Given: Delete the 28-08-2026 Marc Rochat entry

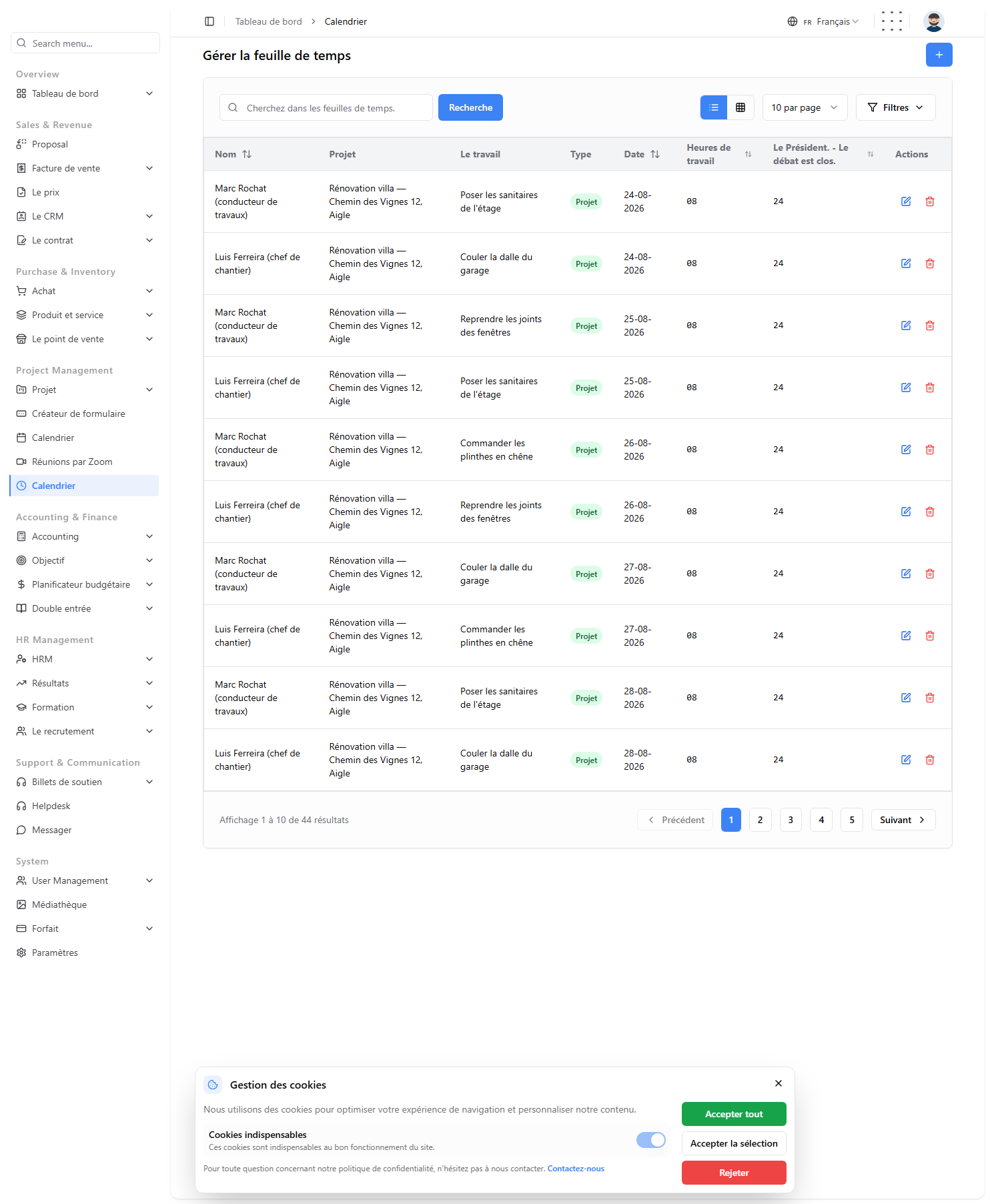Looking at the screenshot, I should tap(929, 698).
